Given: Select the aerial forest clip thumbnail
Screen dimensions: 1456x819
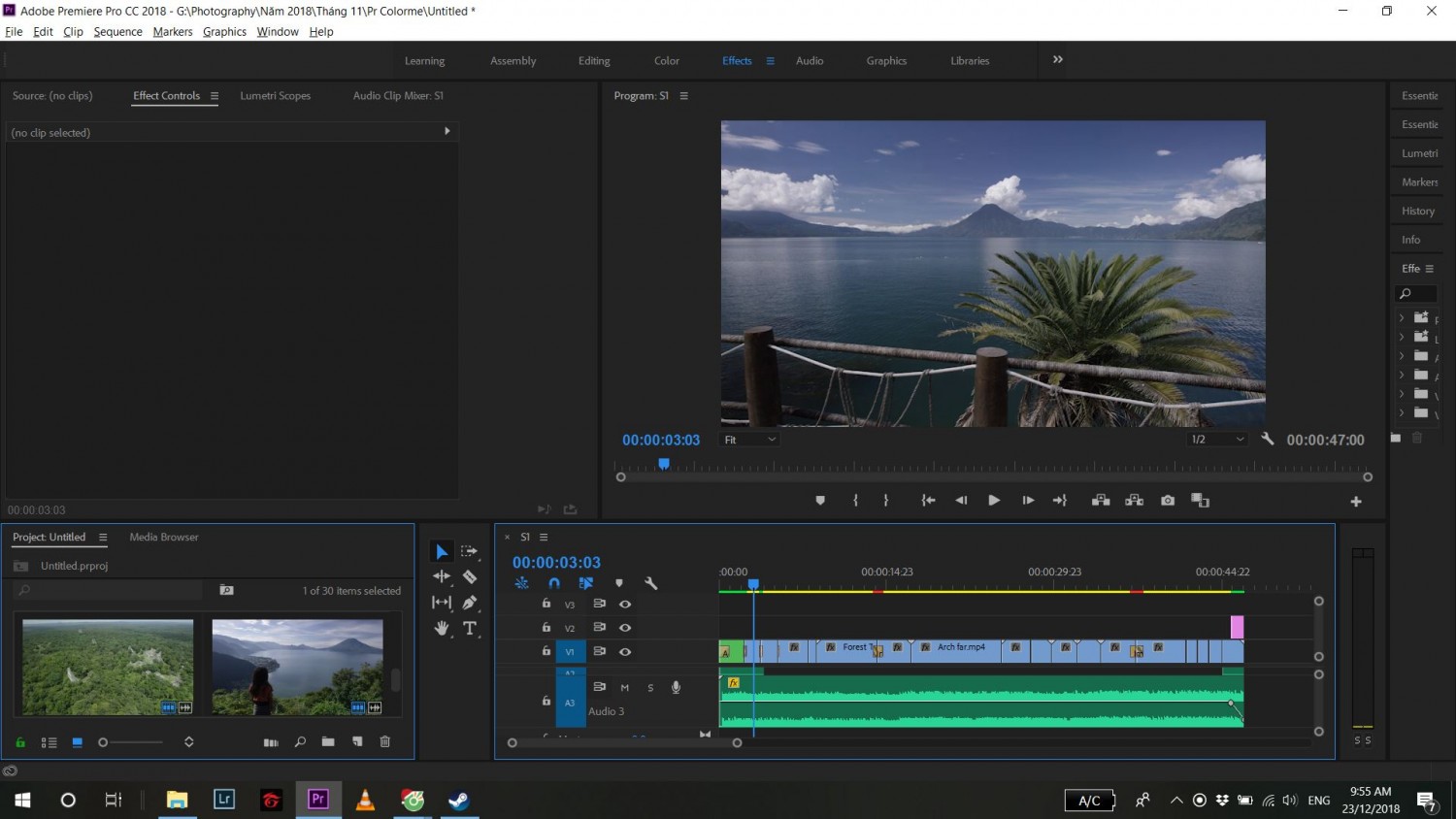Looking at the screenshot, I should point(108,668).
